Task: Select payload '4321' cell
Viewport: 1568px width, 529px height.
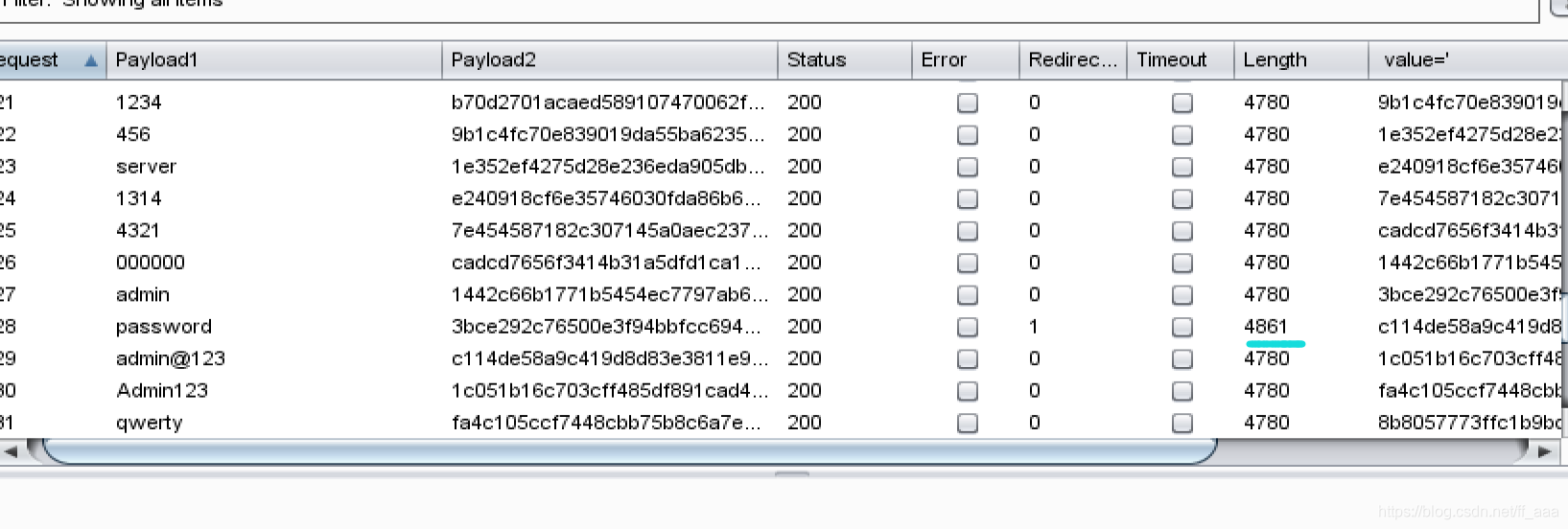Action: click(138, 231)
